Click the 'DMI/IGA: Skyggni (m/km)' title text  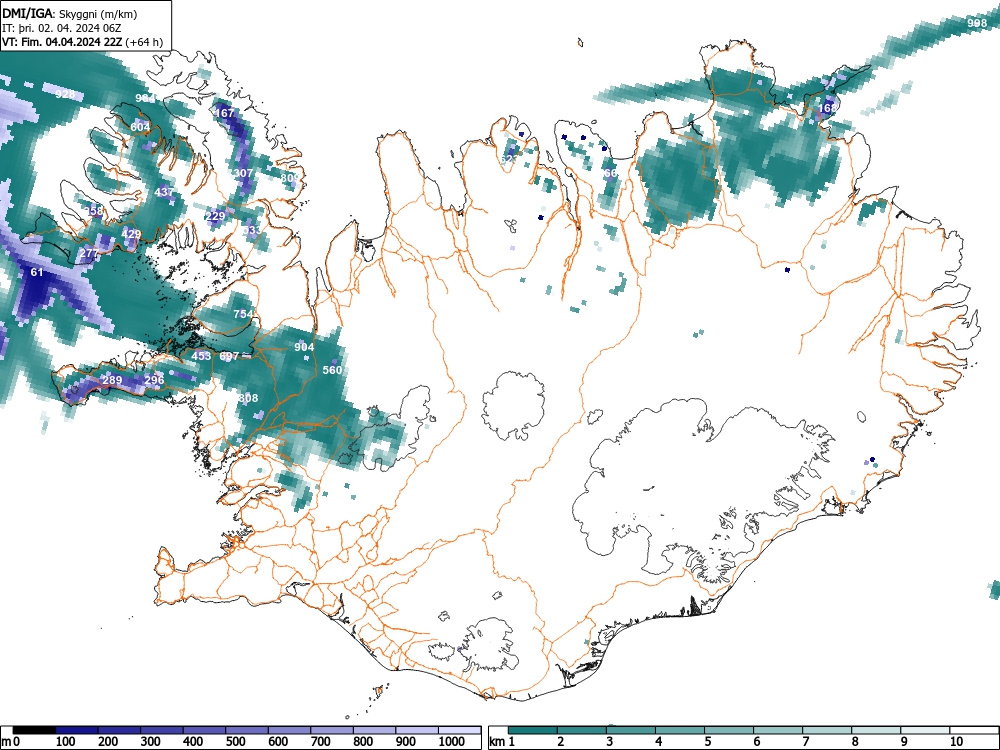click(70, 13)
